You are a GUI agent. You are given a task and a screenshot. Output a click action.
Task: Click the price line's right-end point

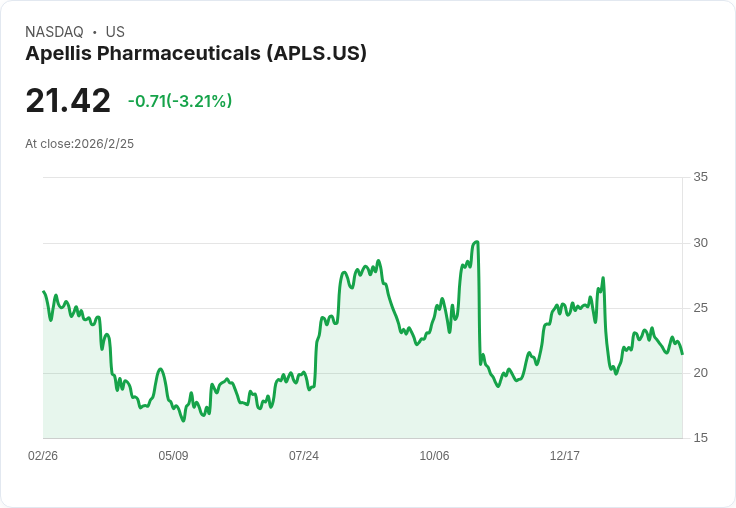[682, 354]
